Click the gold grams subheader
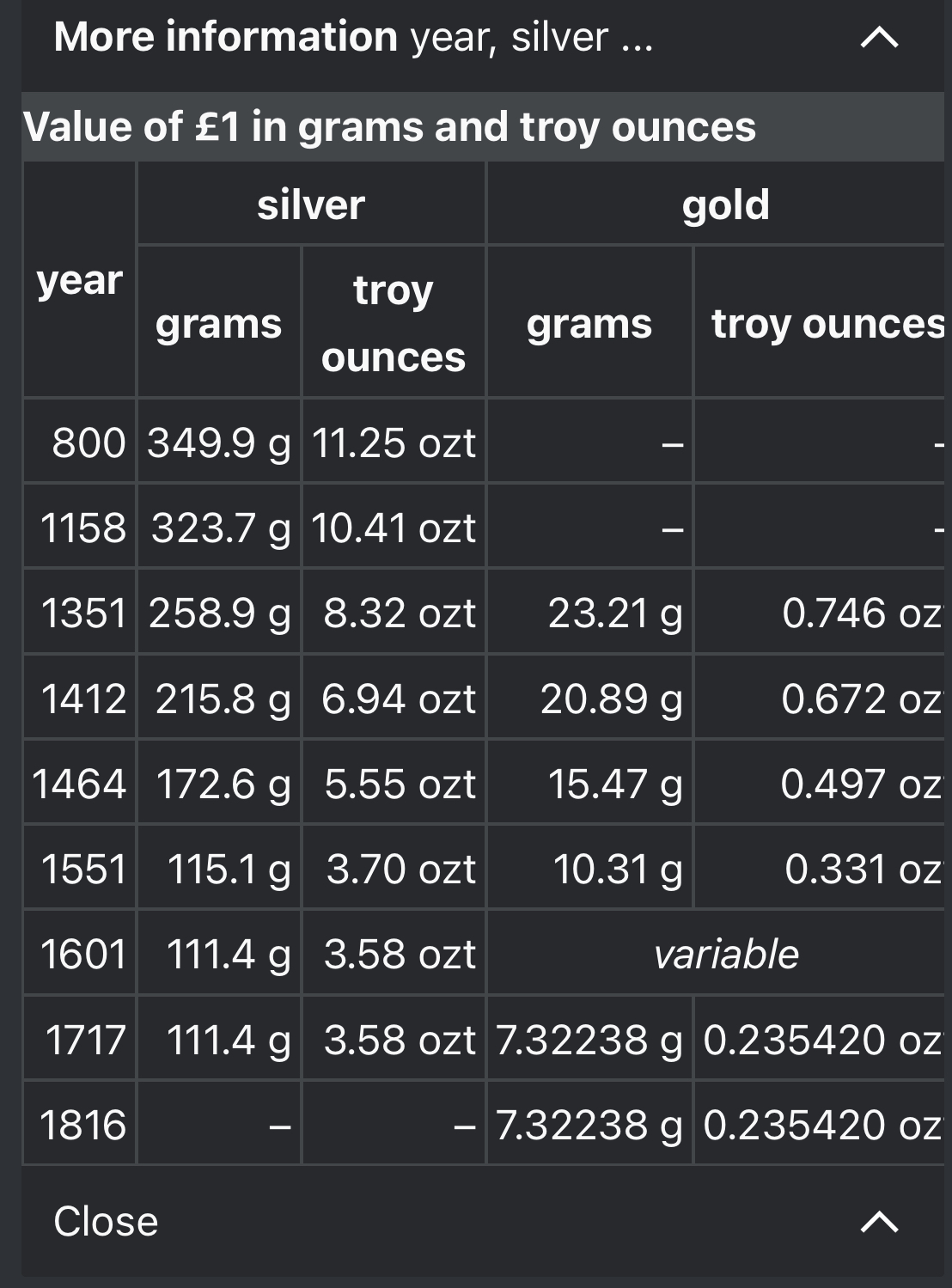The width and height of the screenshot is (952, 1288). click(589, 323)
